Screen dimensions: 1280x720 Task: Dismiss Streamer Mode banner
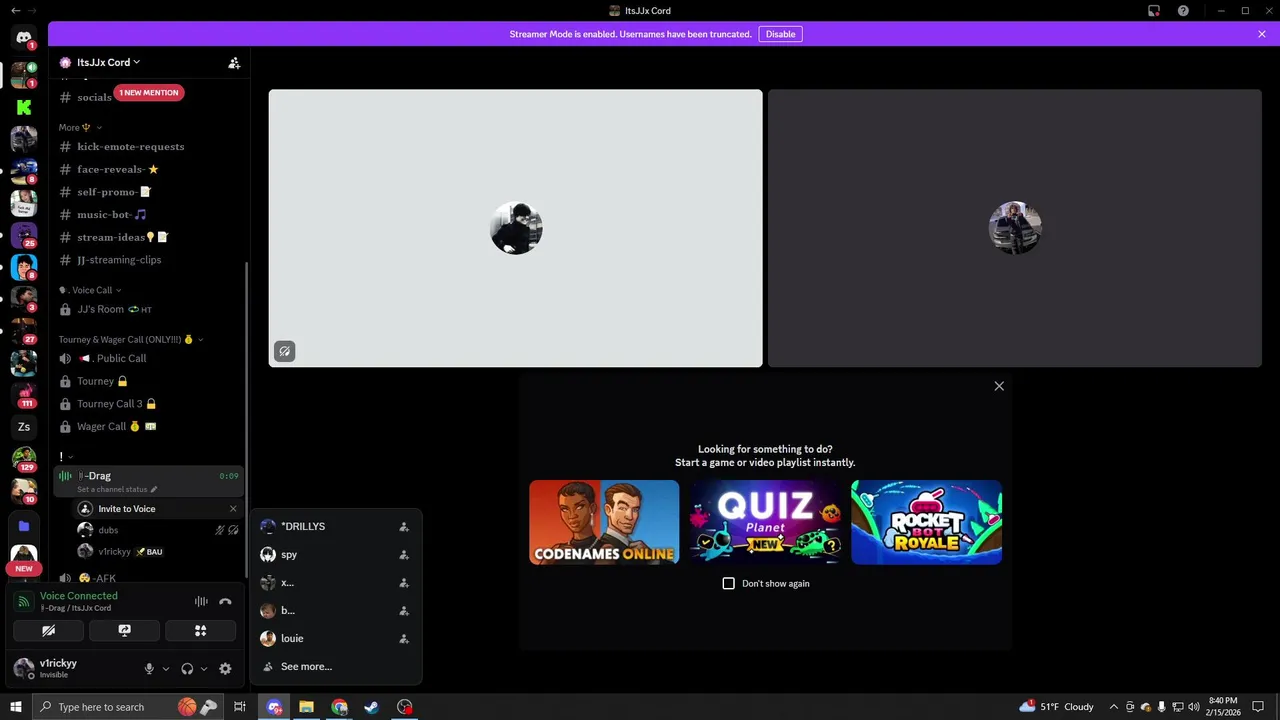click(1262, 34)
